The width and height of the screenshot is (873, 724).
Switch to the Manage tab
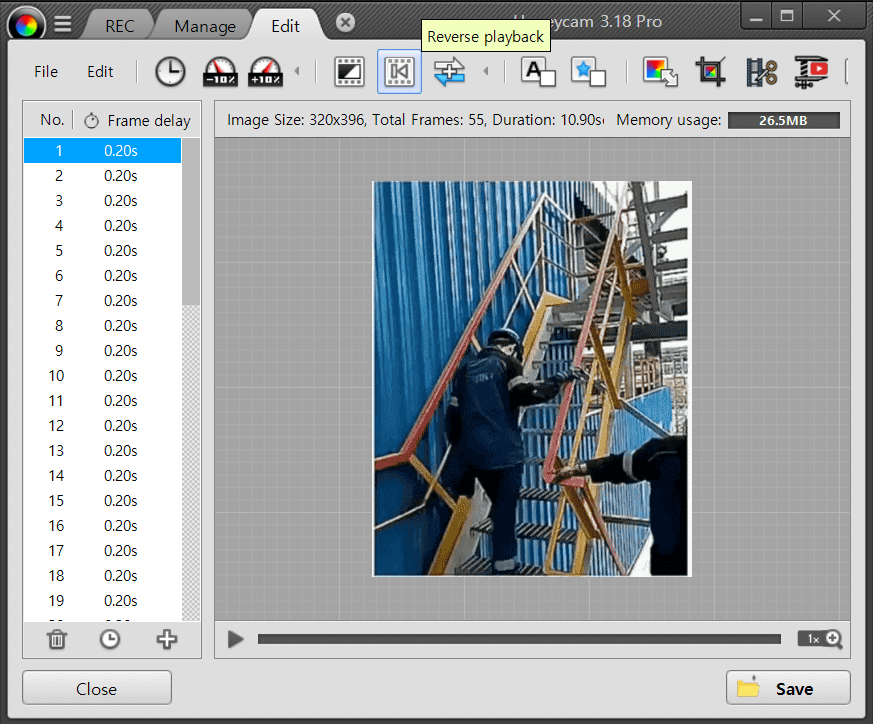(205, 26)
